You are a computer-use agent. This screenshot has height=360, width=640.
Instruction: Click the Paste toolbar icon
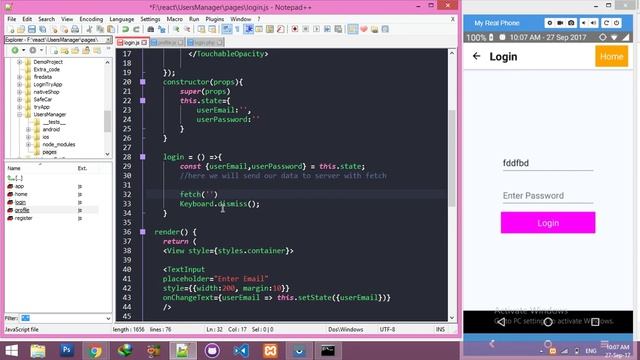click(x=111, y=29)
